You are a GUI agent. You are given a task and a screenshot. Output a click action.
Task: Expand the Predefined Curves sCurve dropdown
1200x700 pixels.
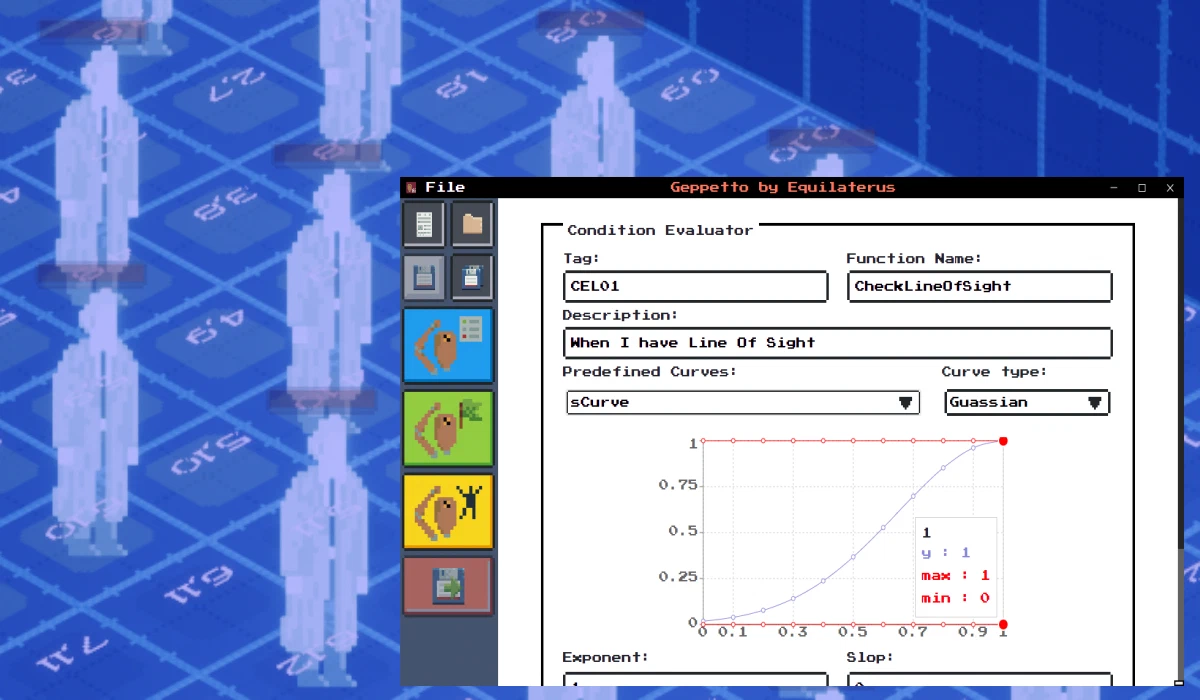(743, 402)
